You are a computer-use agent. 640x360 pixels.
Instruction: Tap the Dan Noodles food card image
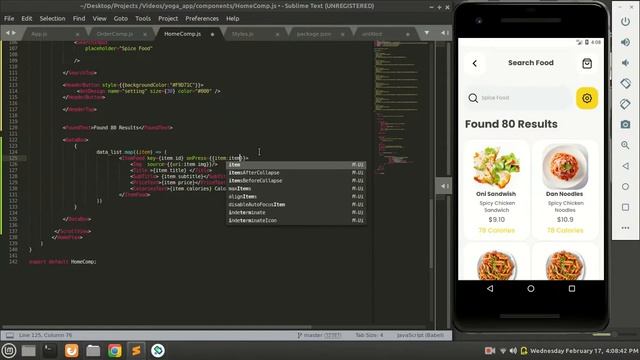point(565,167)
